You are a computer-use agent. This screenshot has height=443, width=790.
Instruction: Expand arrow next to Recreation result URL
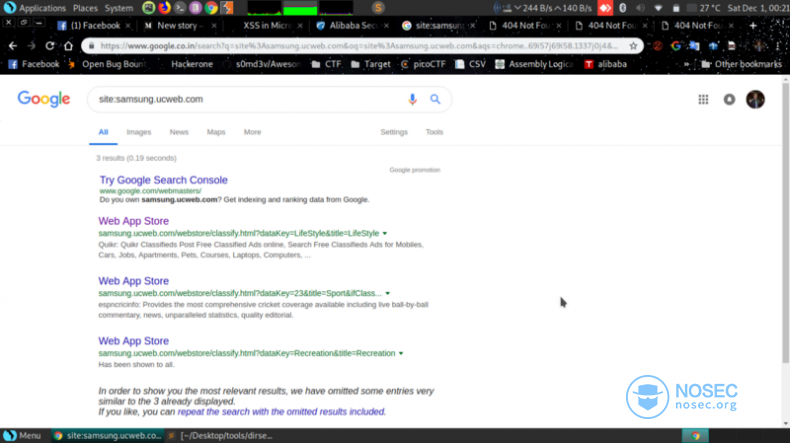[x=401, y=353]
